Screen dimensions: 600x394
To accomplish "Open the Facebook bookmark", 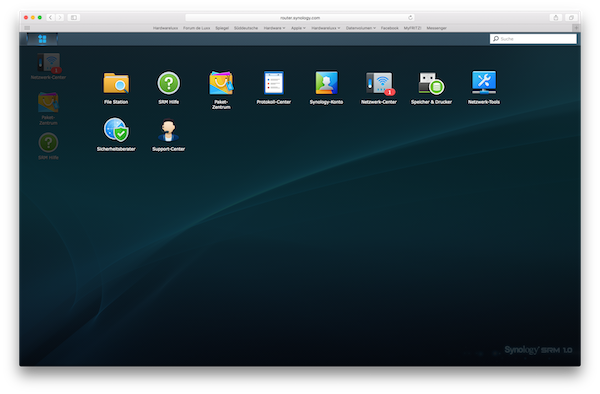I will tap(390, 28).
